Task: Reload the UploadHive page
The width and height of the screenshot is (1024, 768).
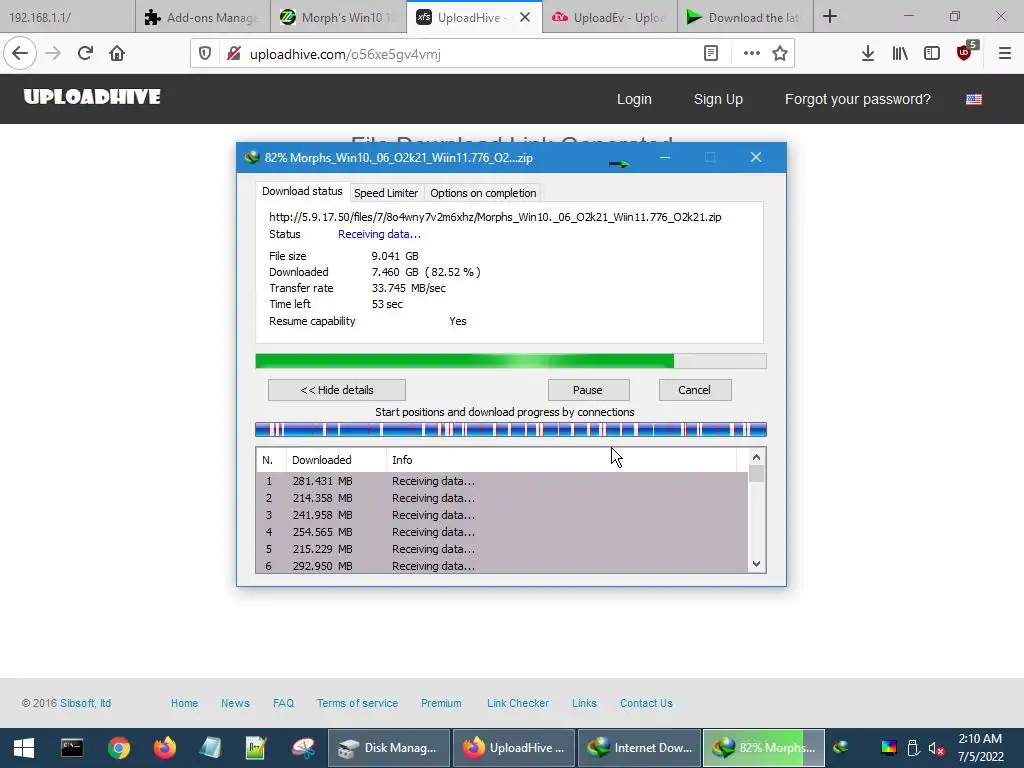Action: point(85,54)
